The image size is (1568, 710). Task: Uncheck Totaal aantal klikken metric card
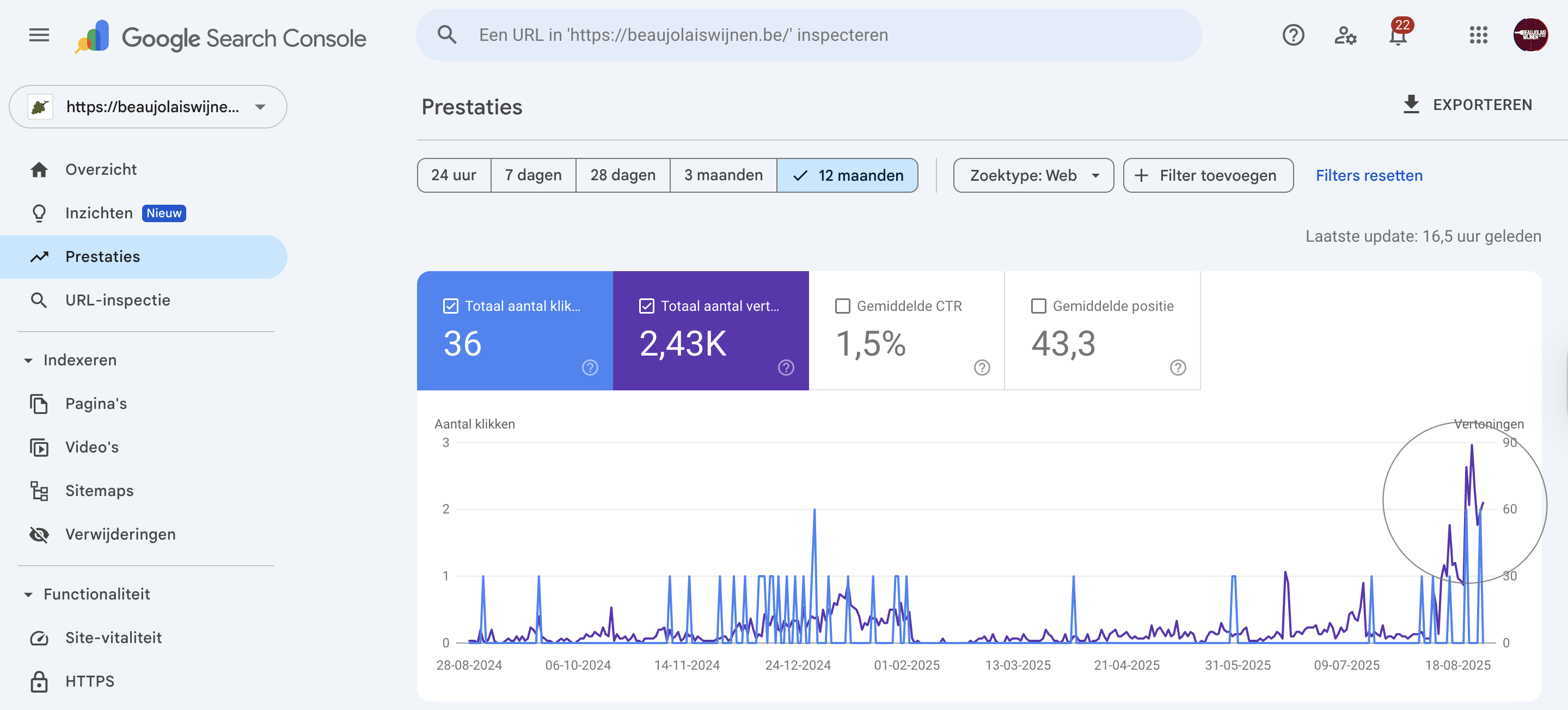click(450, 305)
